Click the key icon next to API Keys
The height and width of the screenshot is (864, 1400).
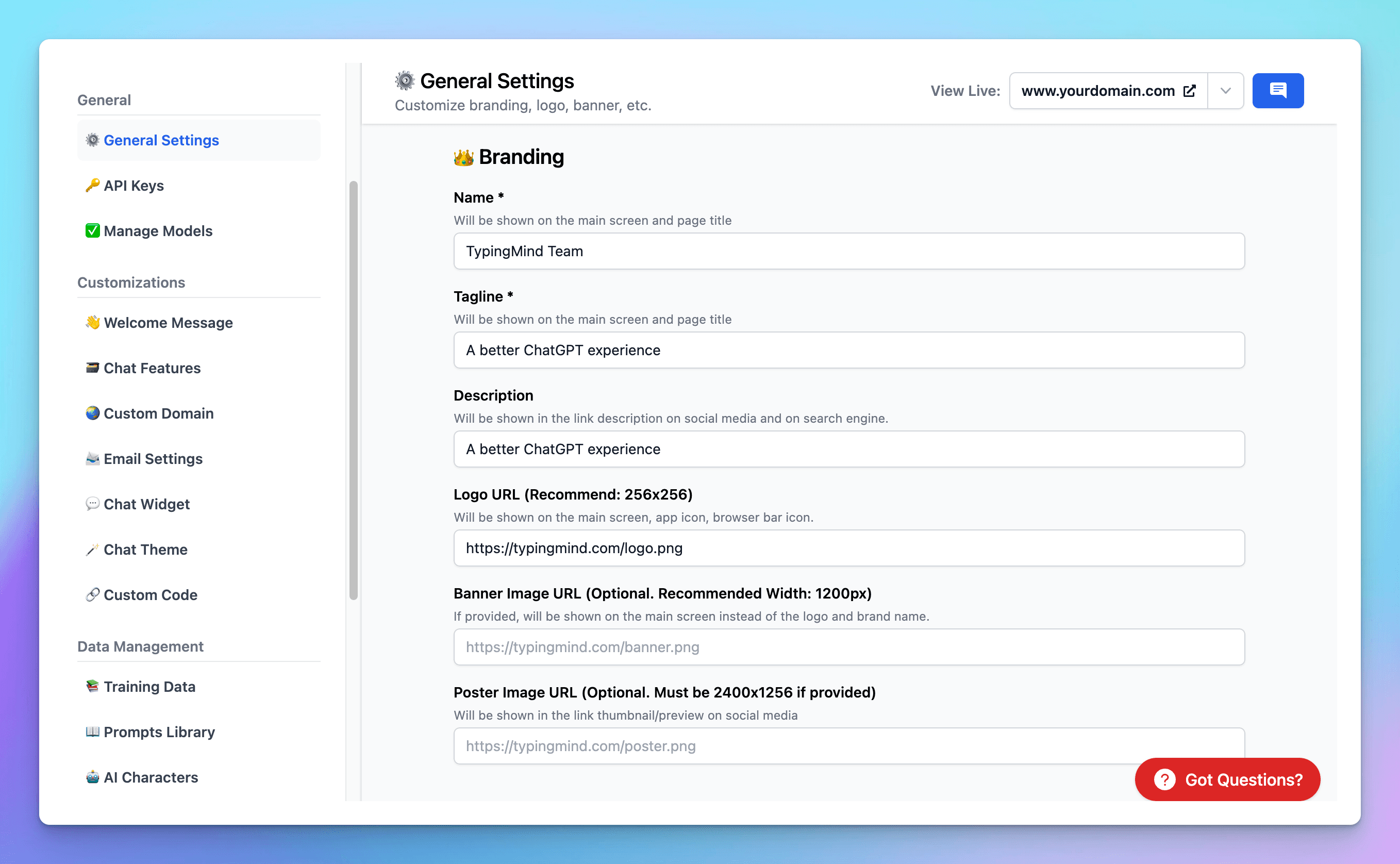coord(92,185)
